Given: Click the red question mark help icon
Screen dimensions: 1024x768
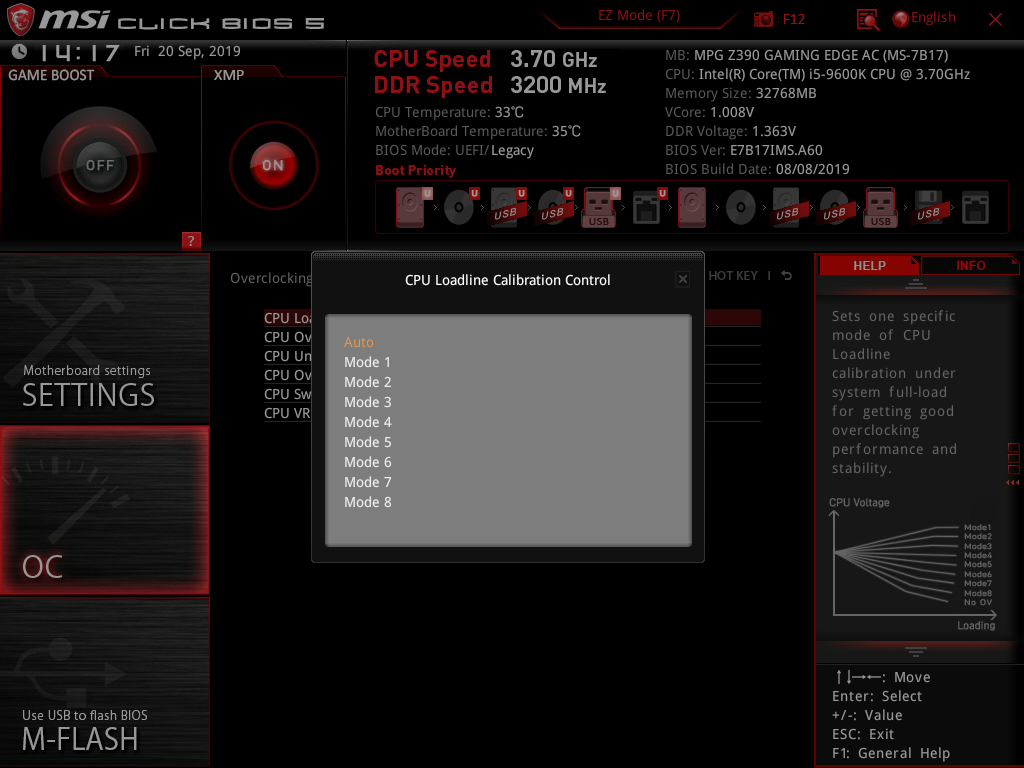Looking at the screenshot, I should (x=191, y=240).
